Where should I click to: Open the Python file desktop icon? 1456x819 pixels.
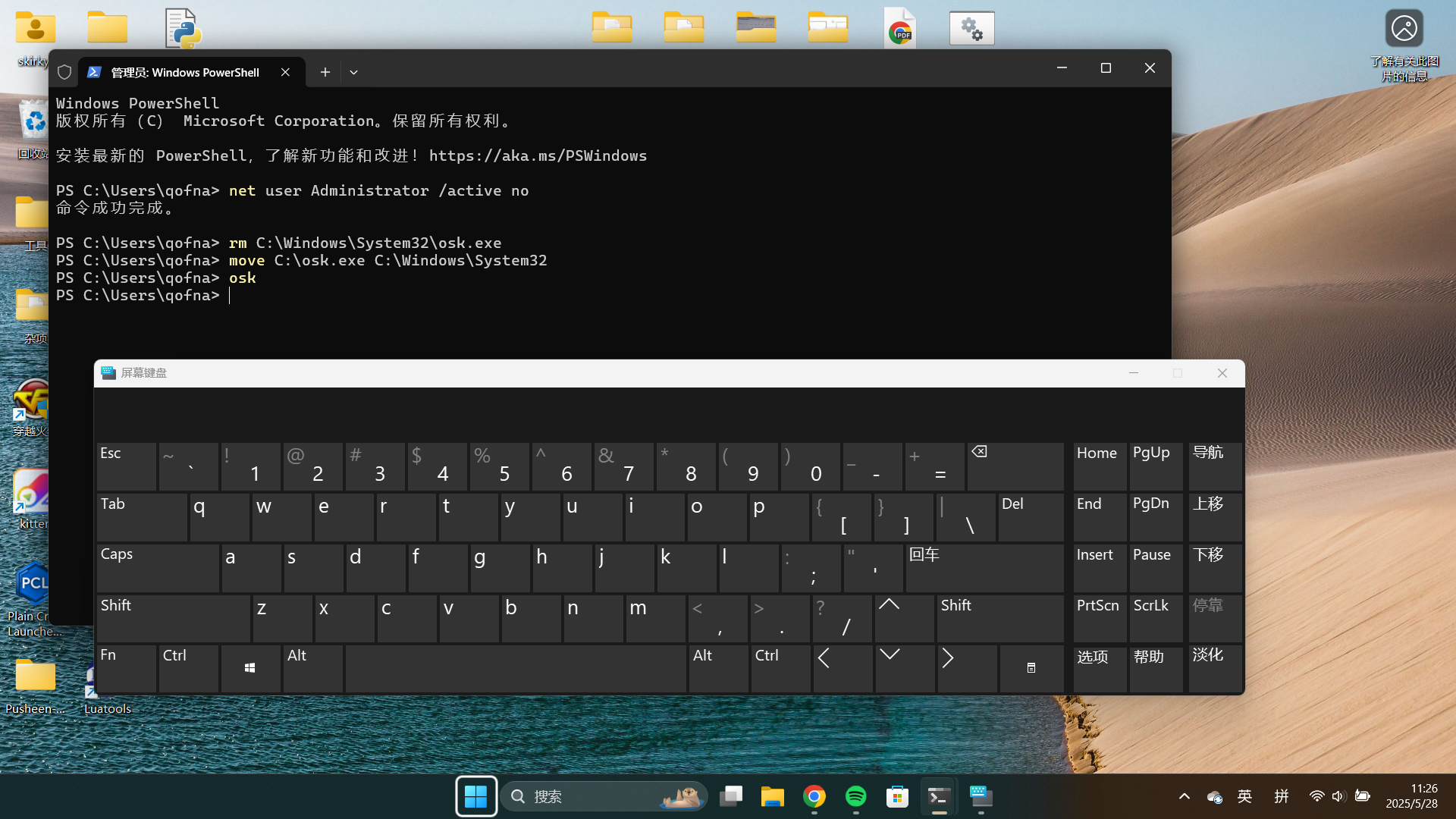[x=183, y=29]
